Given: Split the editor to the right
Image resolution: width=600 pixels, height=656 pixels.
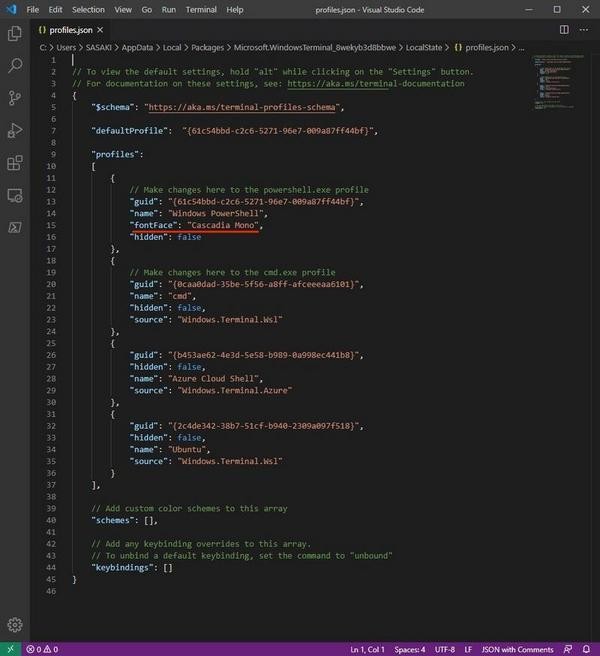Looking at the screenshot, I should tap(564, 30).
